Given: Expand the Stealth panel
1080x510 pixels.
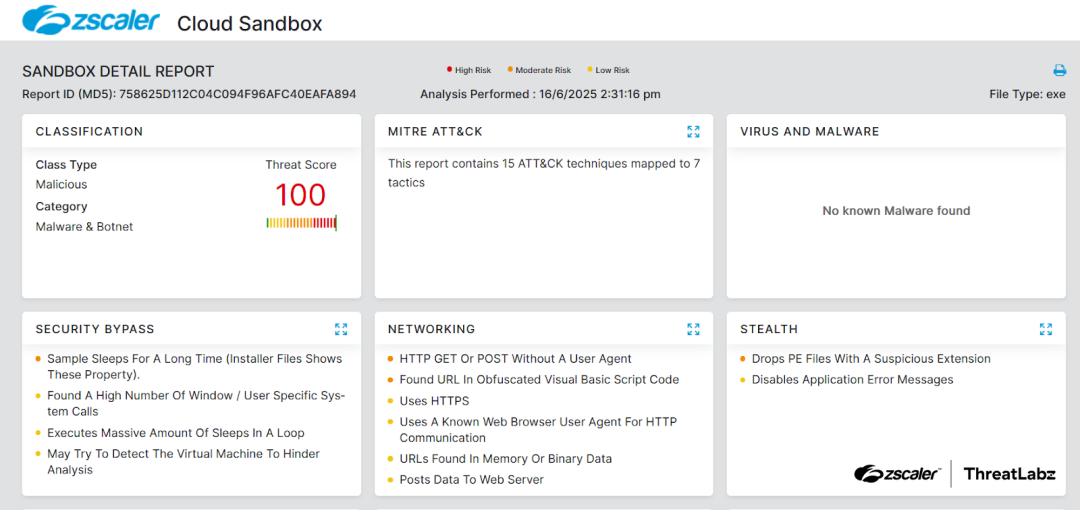Looking at the screenshot, I should [x=1045, y=329].
